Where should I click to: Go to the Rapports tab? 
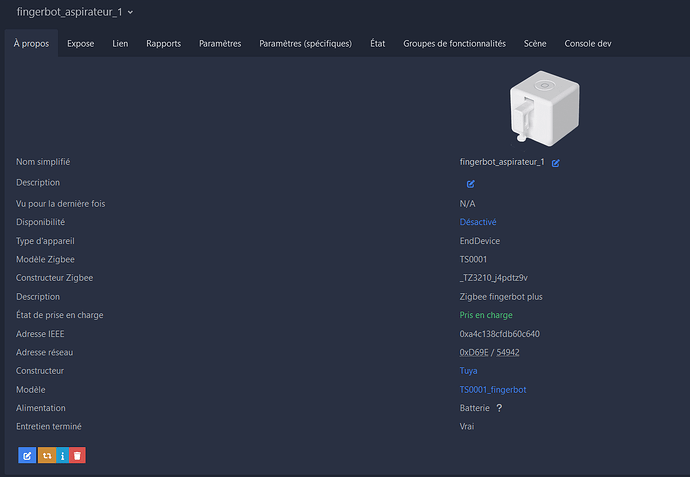click(x=163, y=43)
